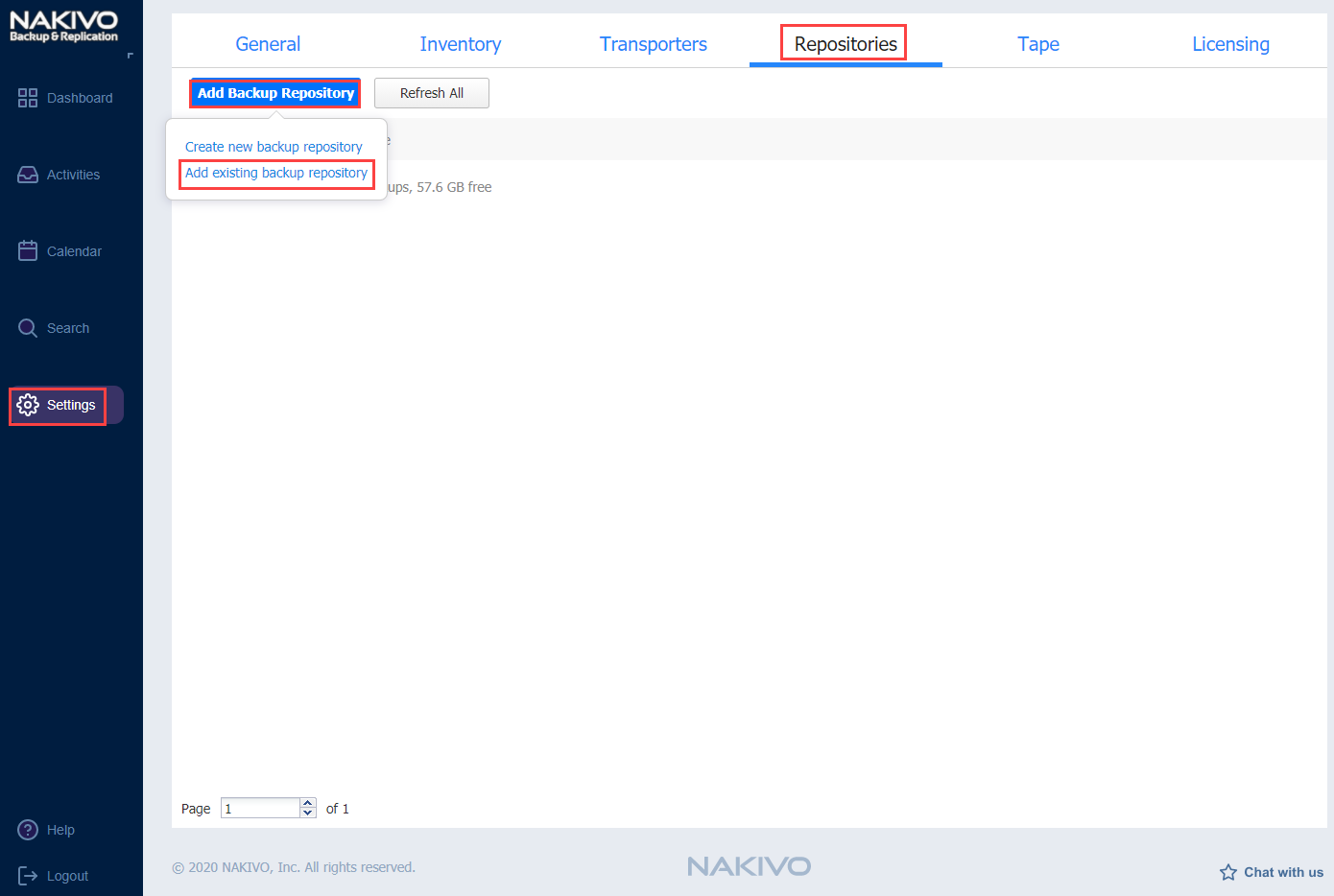Open the Activities label in sidebar
This screenshot has height=896, width=1334.
click(x=73, y=175)
